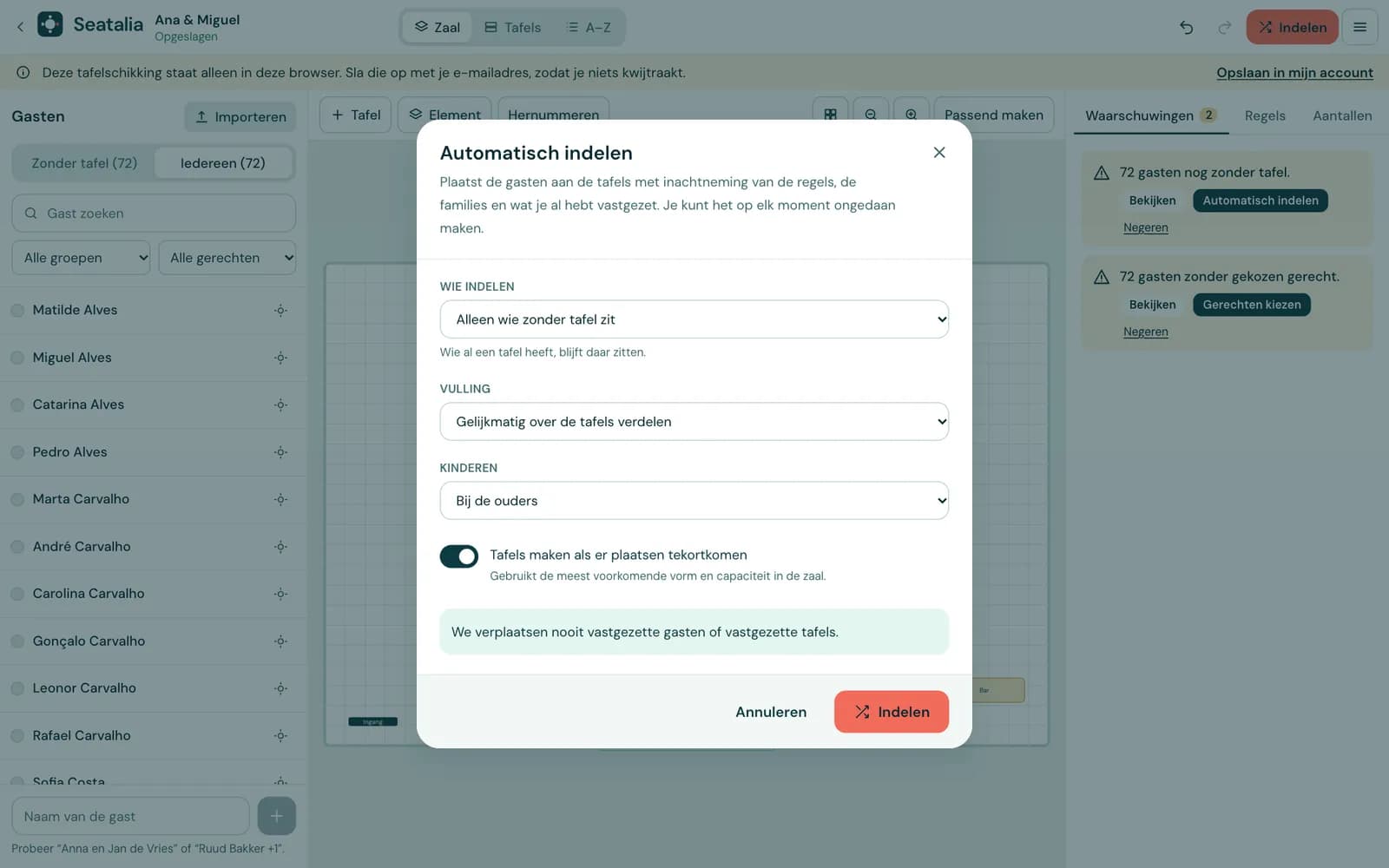
Task: Click Opslaan in mijn account link
Action: click(x=1294, y=73)
